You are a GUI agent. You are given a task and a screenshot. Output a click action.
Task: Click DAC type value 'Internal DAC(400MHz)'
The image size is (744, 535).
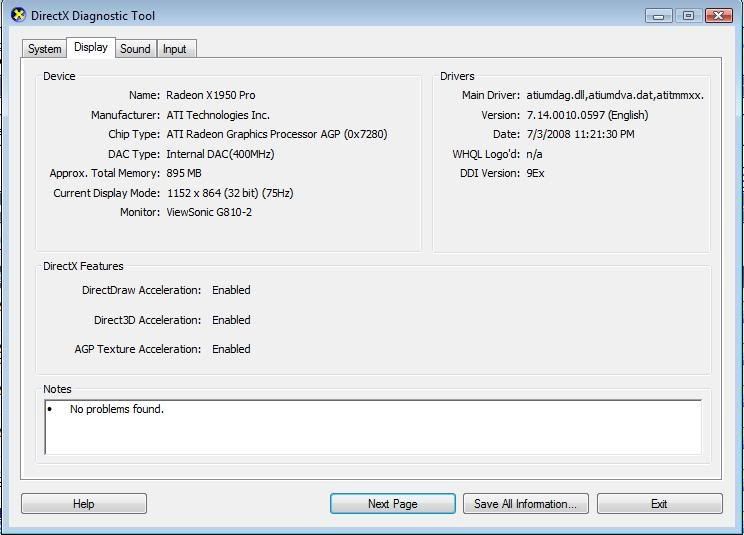coord(220,154)
